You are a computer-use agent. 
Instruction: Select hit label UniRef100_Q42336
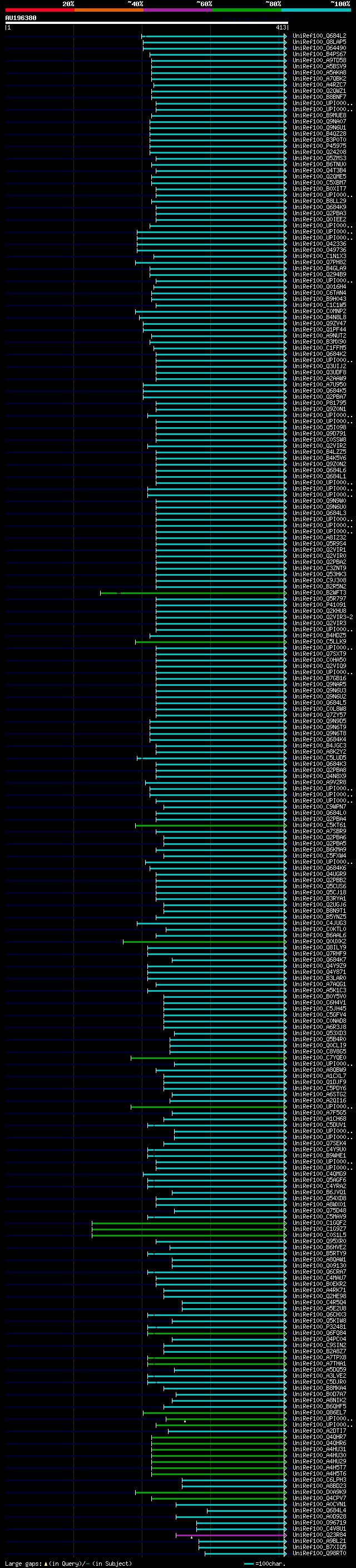tap(319, 244)
